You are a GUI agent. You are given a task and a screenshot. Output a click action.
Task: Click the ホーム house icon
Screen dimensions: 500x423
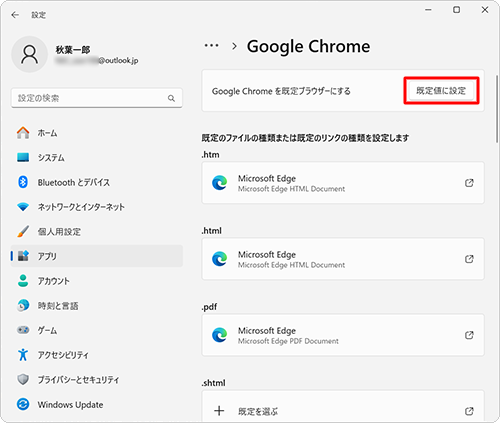23,133
